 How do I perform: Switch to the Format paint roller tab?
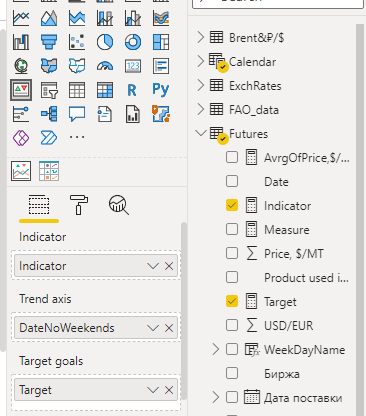click(x=79, y=205)
